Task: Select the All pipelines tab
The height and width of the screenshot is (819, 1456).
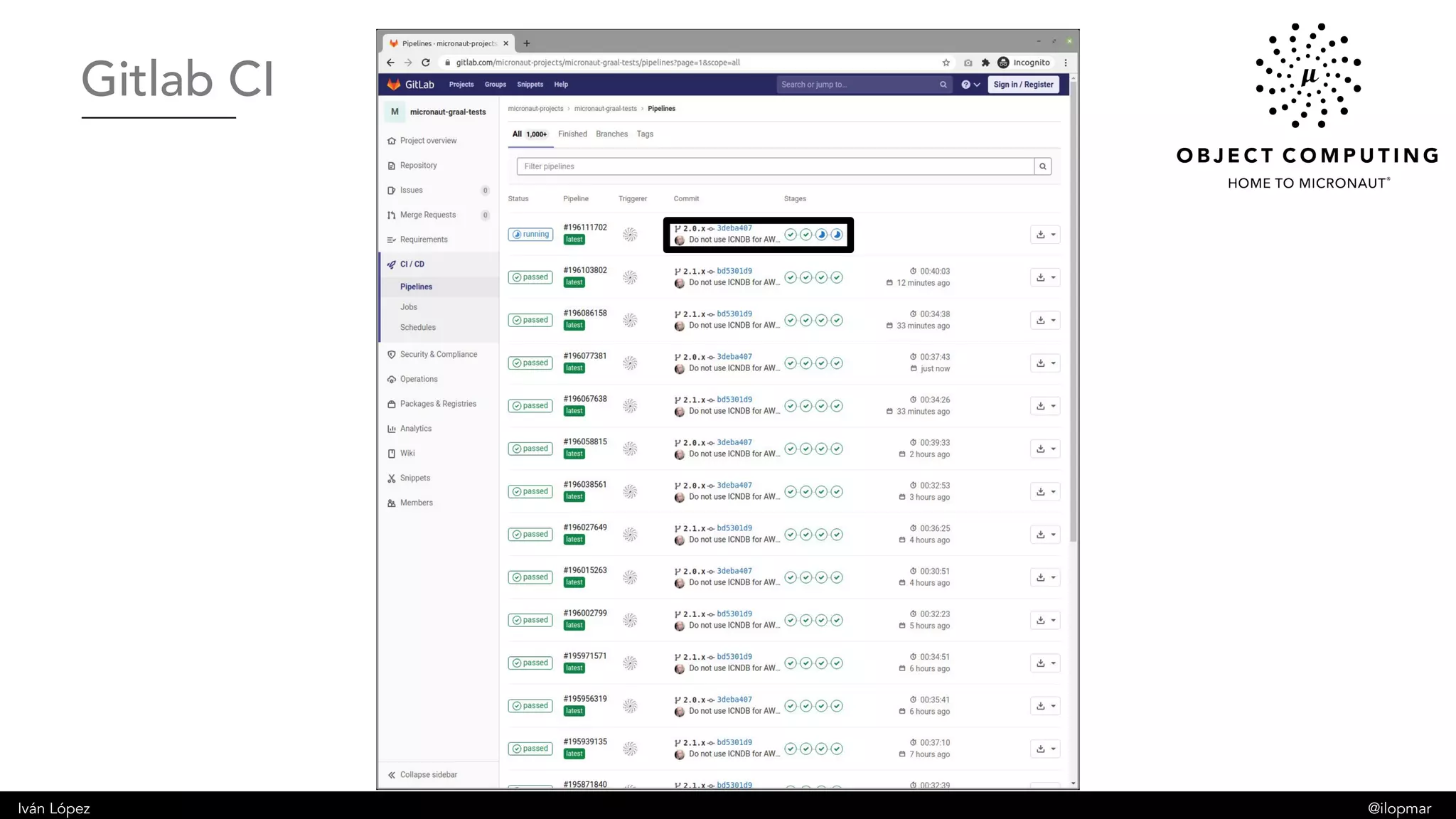Action: [530, 134]
